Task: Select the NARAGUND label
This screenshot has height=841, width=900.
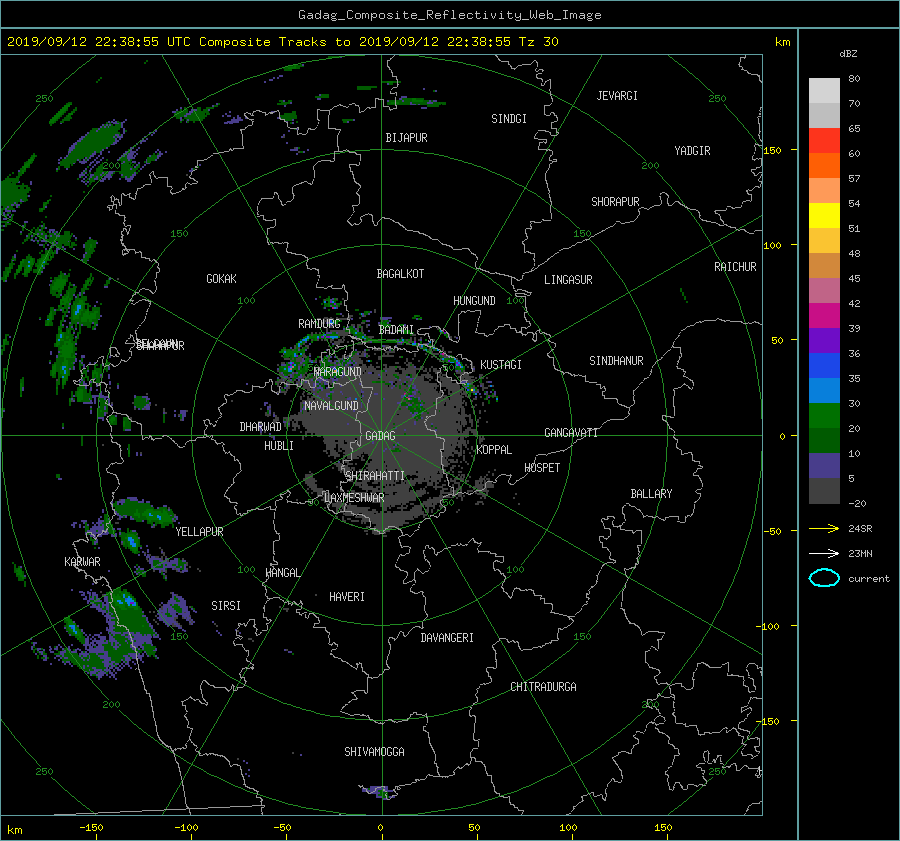Action: (338, 371)
